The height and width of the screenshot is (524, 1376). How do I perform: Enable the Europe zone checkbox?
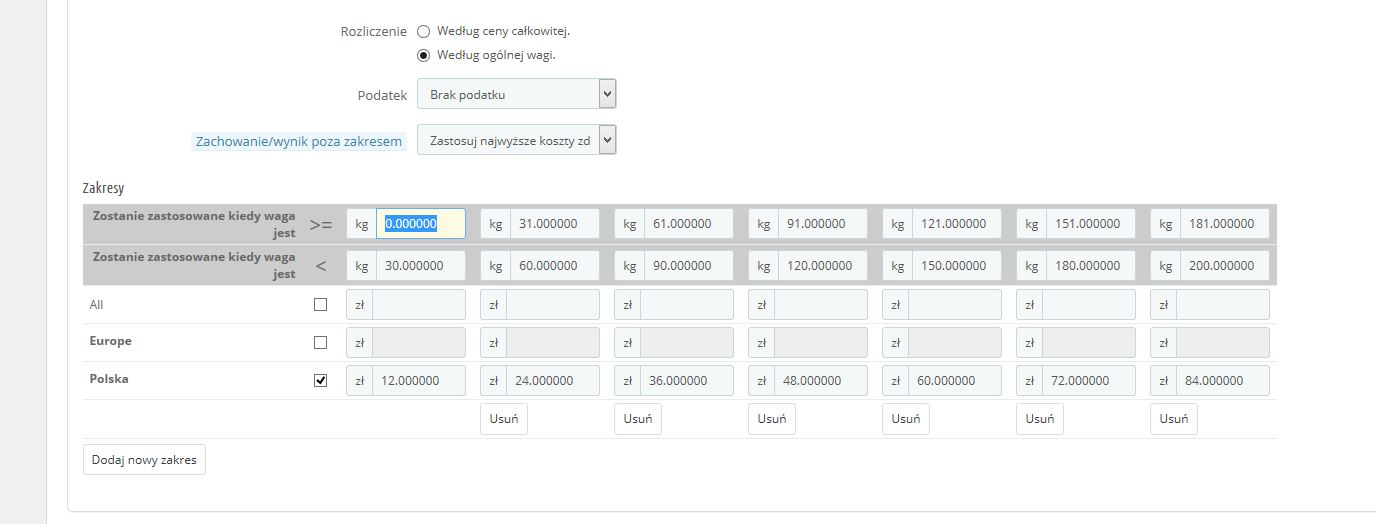coord(320,342)
